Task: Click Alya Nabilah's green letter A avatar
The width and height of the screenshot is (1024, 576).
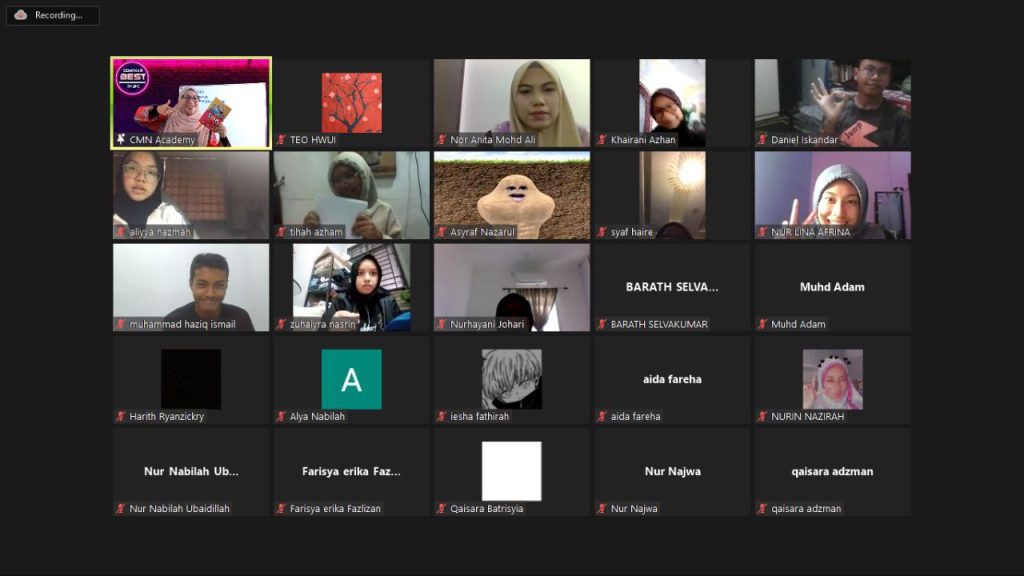Action: [351, 379]
